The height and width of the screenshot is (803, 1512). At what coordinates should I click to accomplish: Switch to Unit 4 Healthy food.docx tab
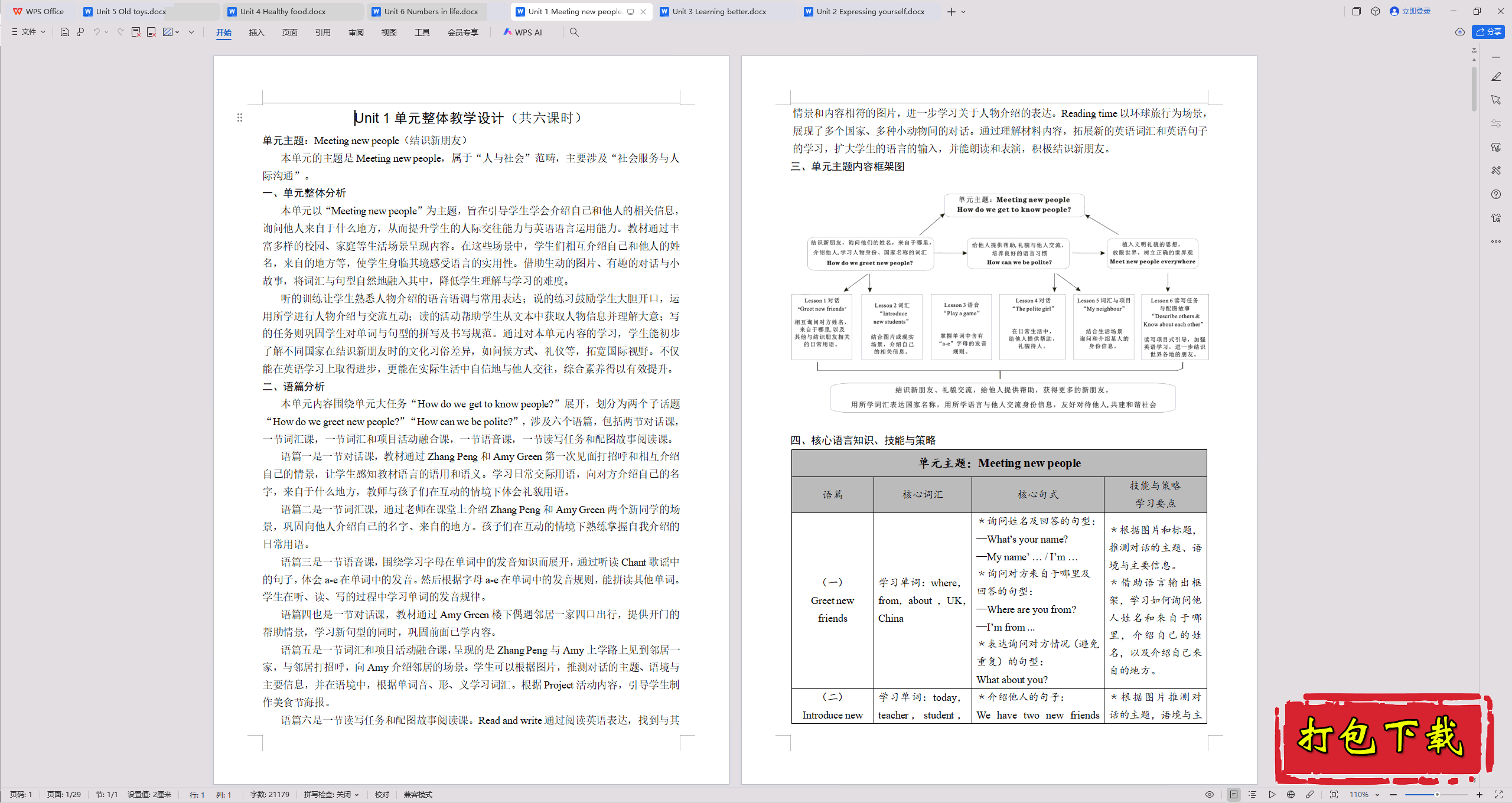click(x=293, y=11)
